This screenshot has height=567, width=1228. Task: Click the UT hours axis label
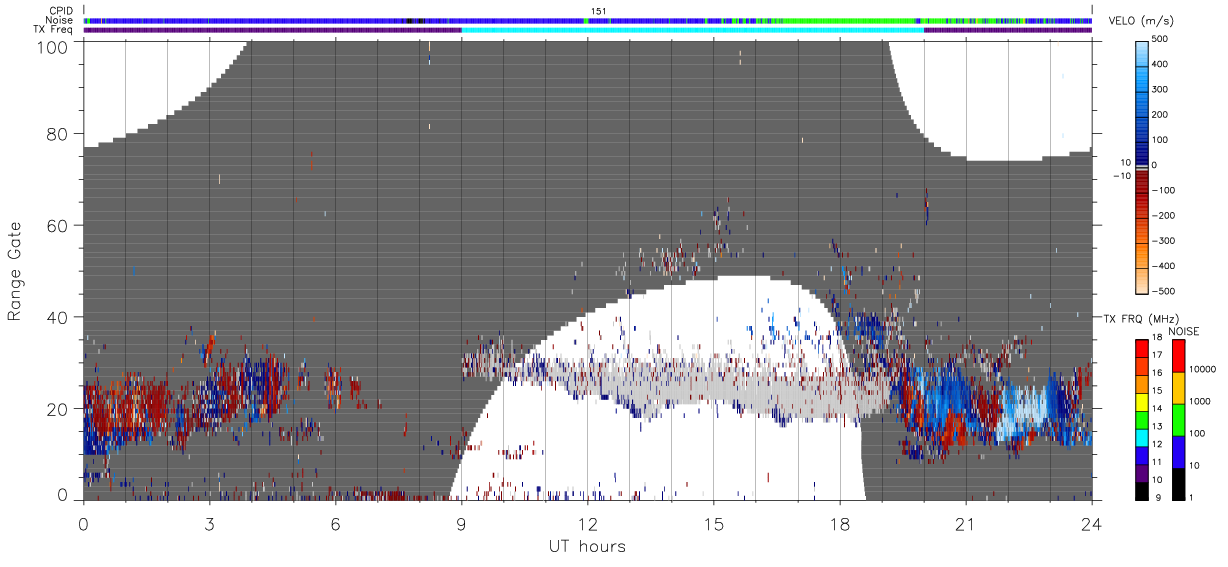click(587, 546)
